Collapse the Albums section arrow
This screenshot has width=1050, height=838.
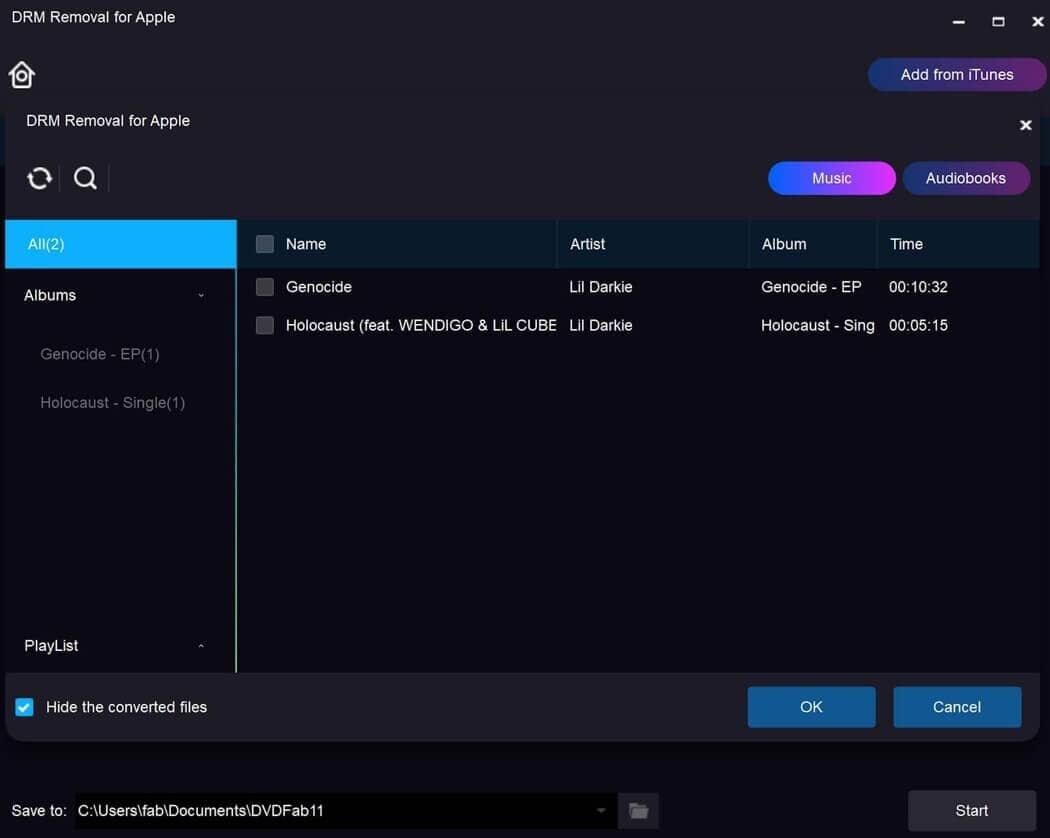[201, 295]
